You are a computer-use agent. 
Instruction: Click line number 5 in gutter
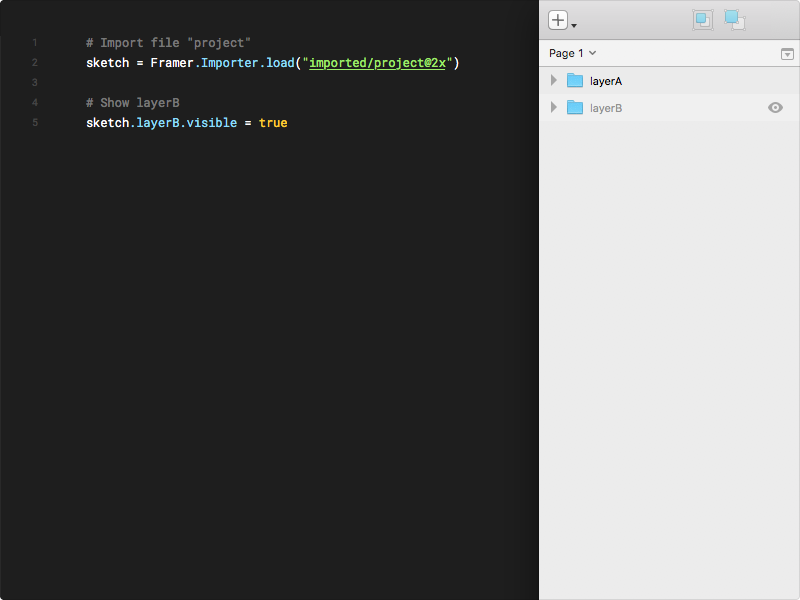[x=35, y=123]
